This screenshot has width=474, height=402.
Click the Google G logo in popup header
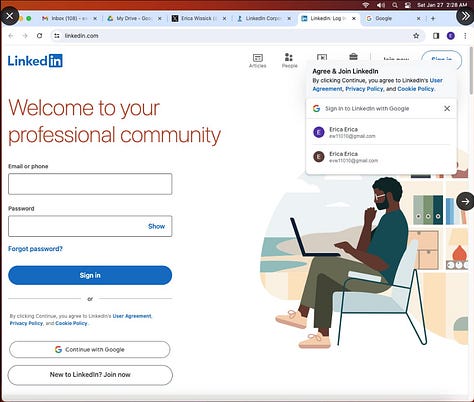coord(316,108)
